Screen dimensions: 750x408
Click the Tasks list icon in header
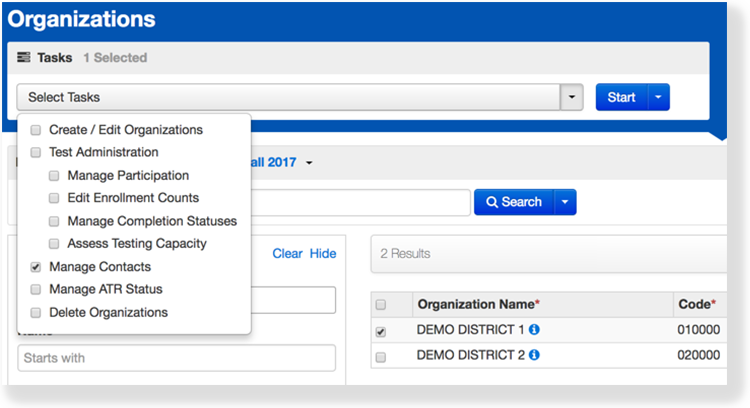tap(24, 58)
